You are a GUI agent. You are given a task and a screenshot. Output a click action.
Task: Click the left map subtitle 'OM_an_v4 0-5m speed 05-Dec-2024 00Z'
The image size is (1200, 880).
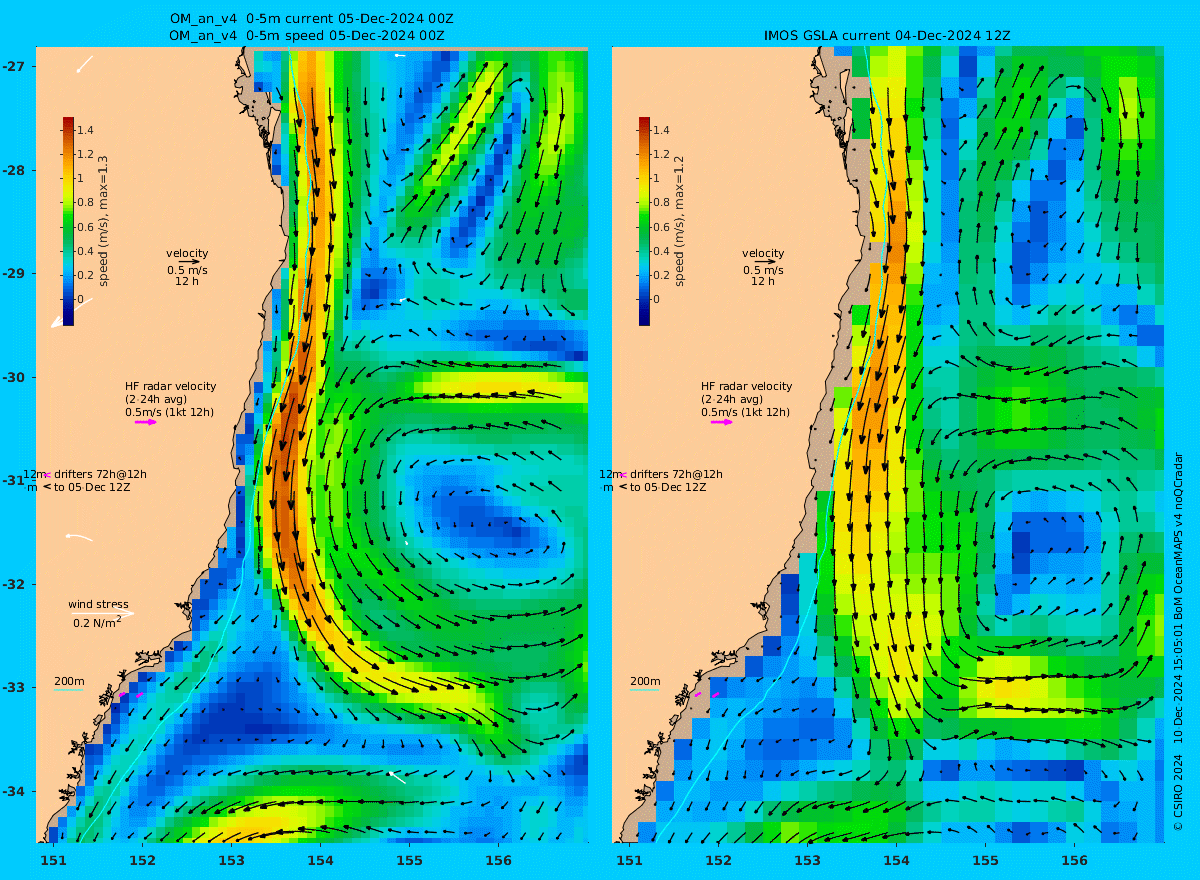308,36
